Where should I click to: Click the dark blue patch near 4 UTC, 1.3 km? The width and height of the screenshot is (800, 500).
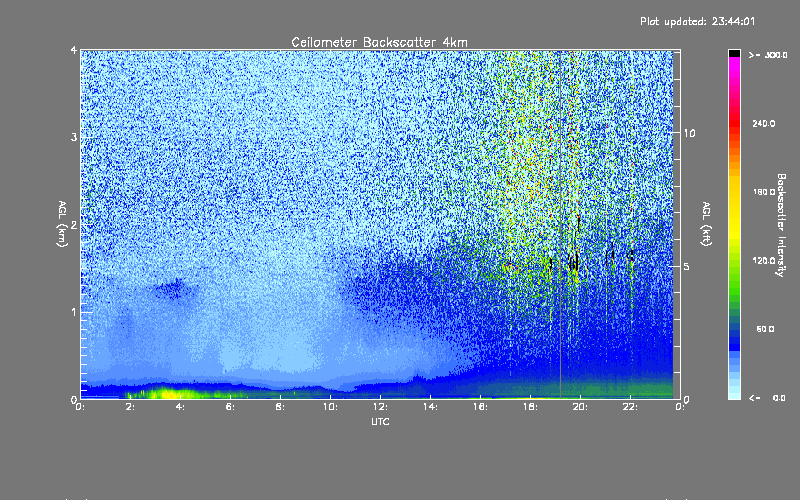[173, 289]
